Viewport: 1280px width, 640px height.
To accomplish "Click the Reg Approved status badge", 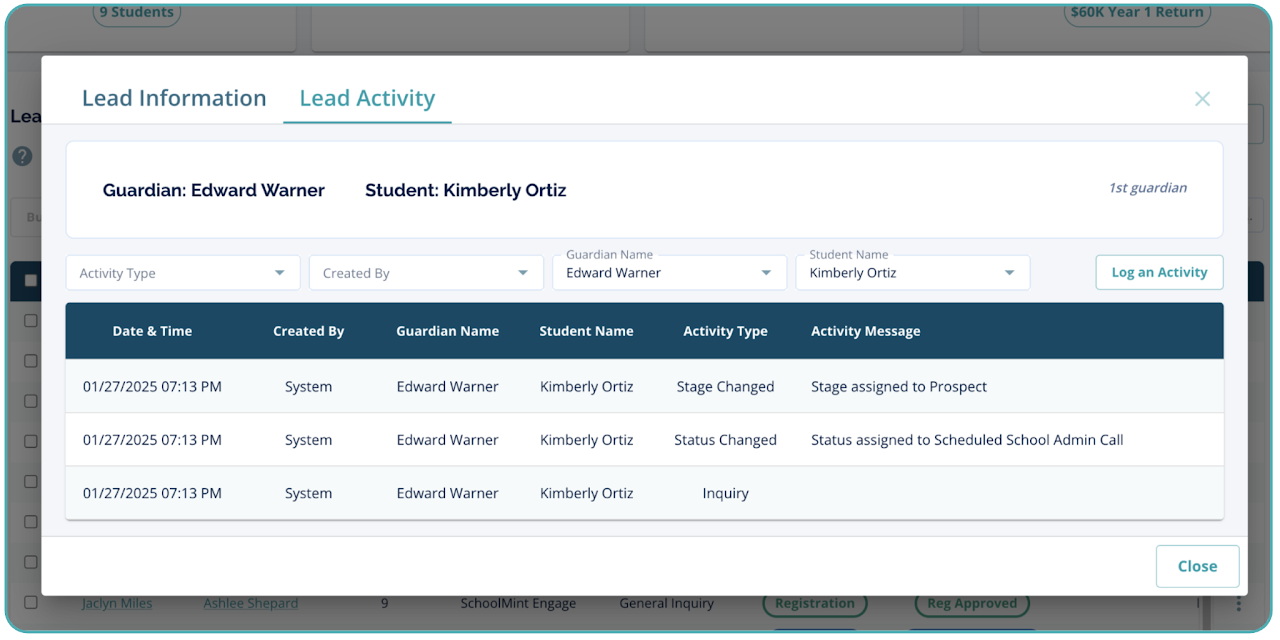I will tap(971, 604).
